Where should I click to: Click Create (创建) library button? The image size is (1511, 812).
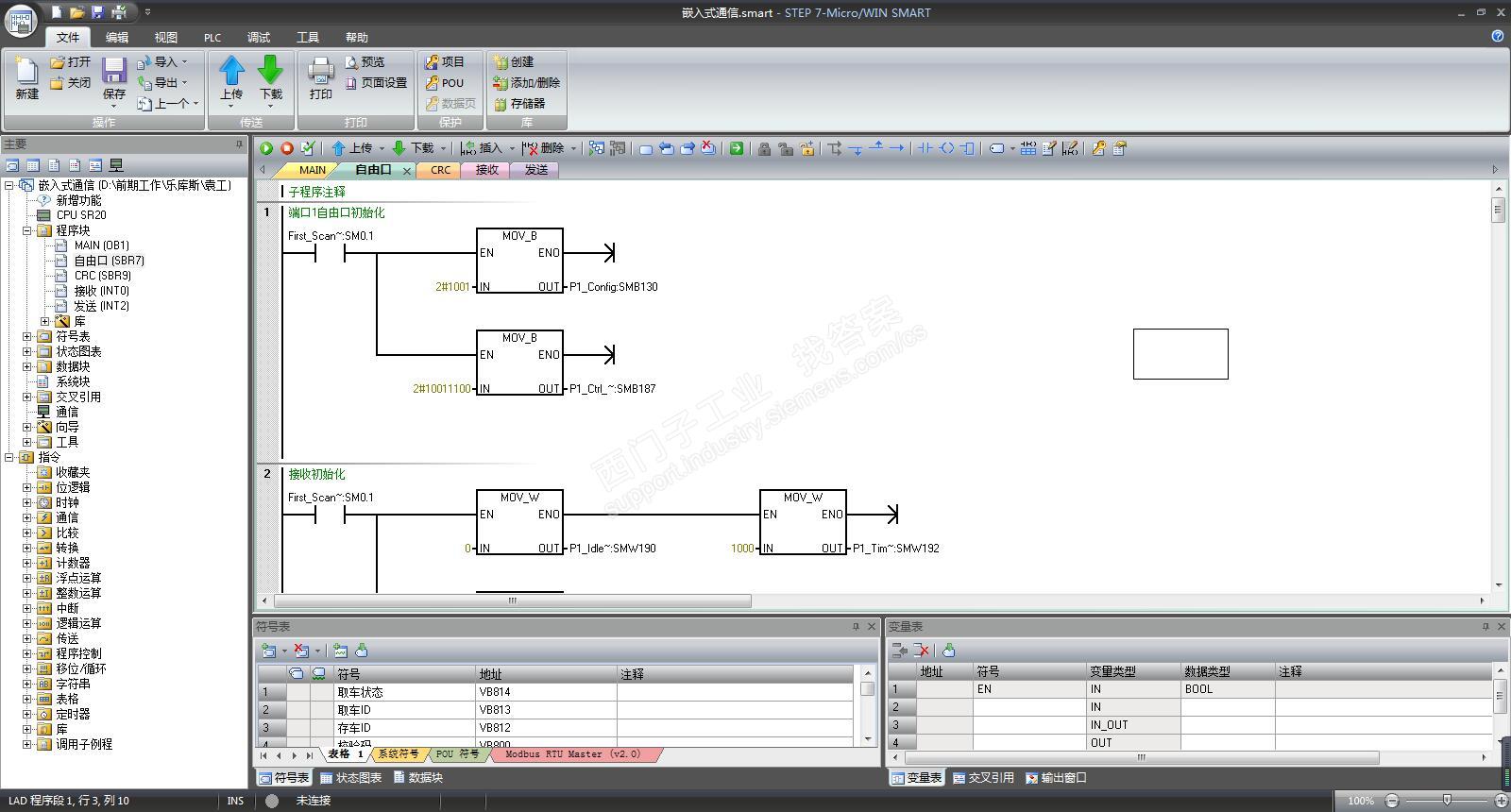pyautogui.click(x=514, y=62)
